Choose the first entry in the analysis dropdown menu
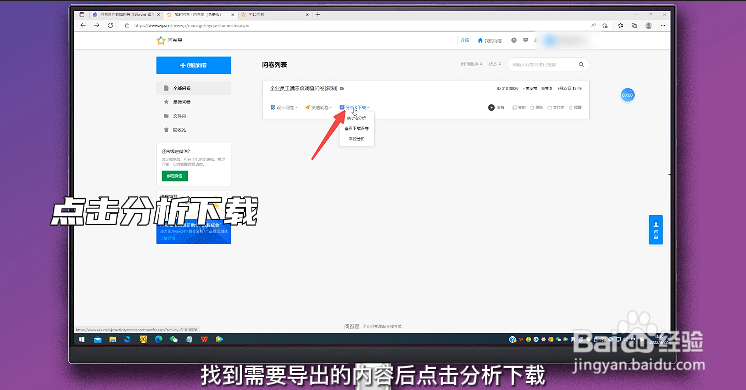This screenshot has height=390, width=746. coord(356,118)
